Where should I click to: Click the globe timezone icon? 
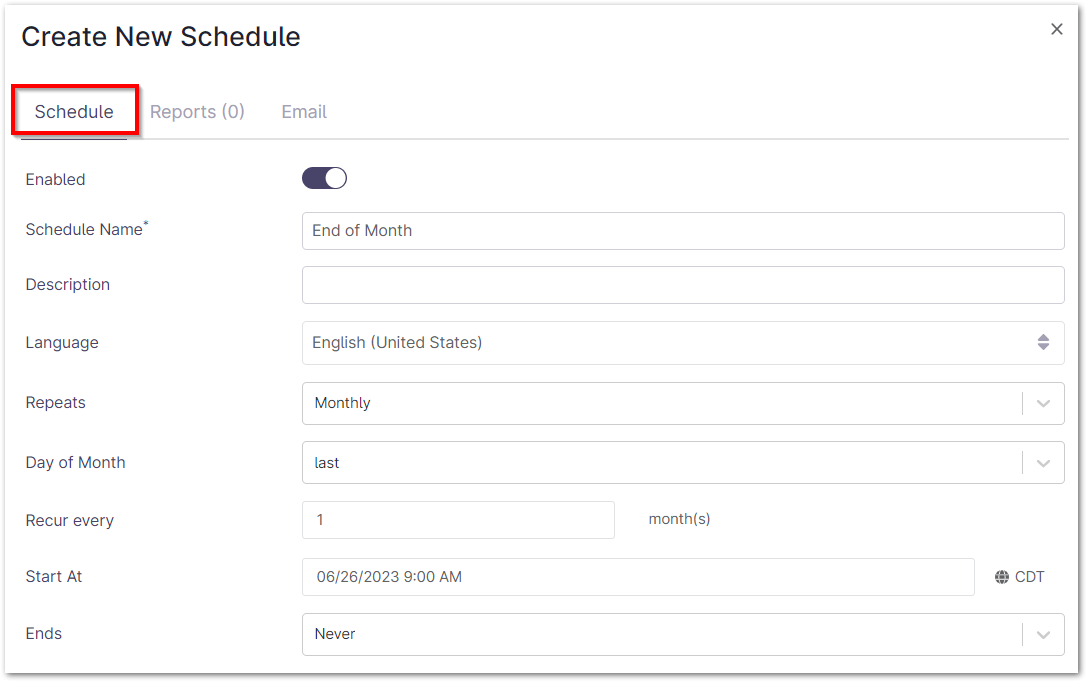pyautogui.click(x=1002, y=577)
